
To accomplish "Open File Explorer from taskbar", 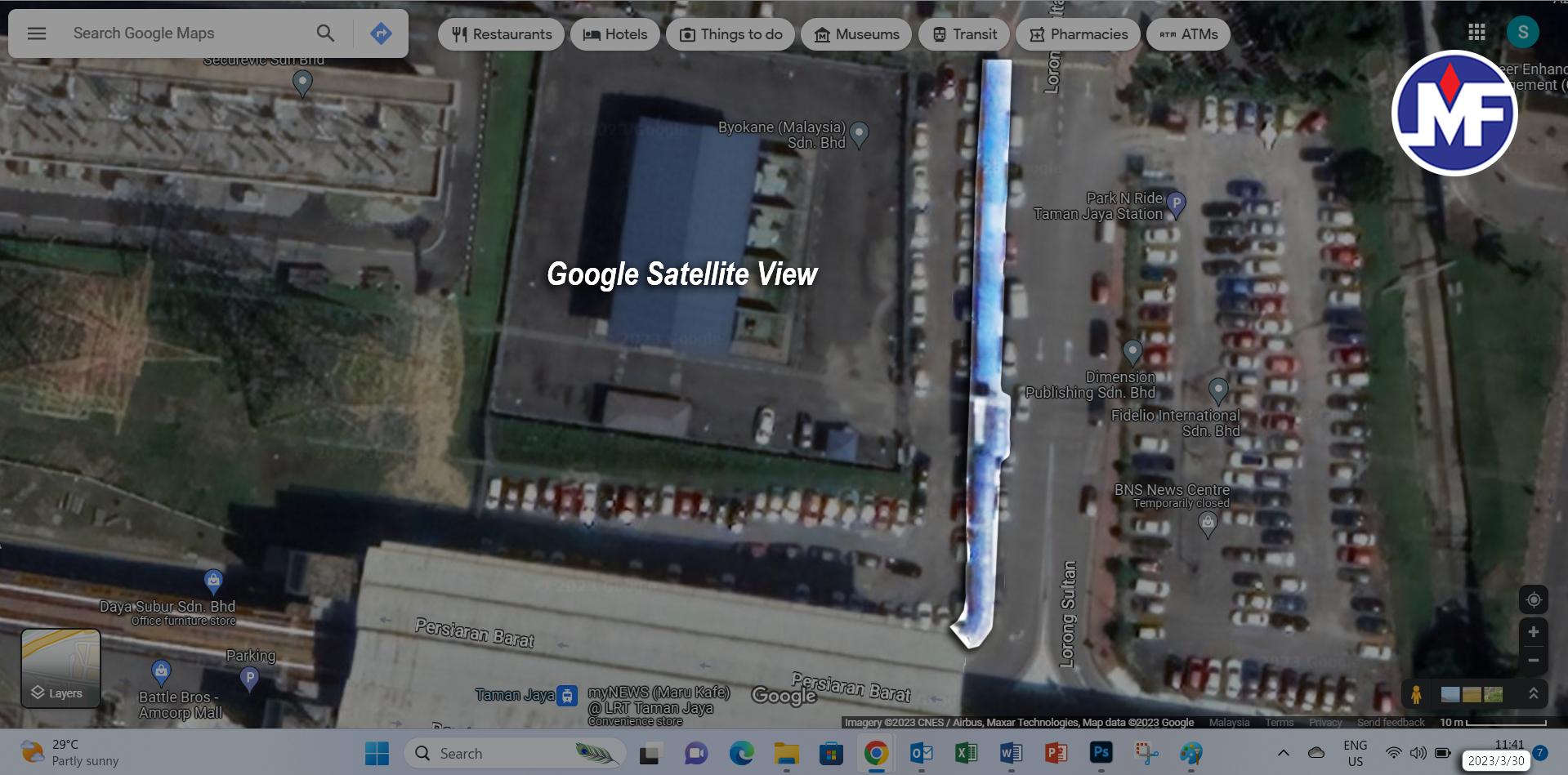I will 786,753.
